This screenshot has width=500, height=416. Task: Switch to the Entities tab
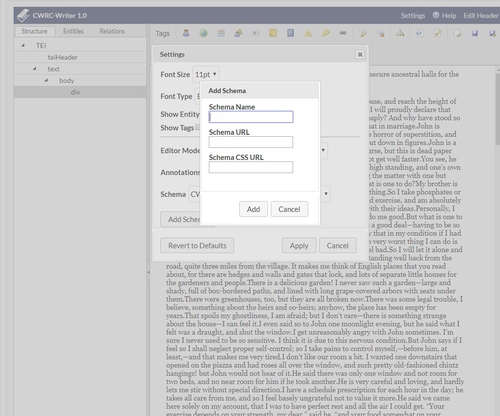pos(73,31)
